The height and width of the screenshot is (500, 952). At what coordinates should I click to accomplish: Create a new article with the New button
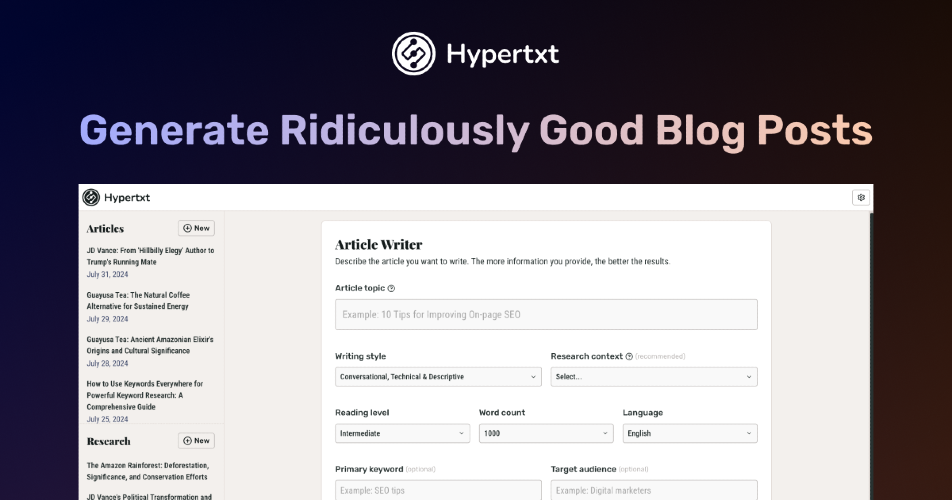196,228
